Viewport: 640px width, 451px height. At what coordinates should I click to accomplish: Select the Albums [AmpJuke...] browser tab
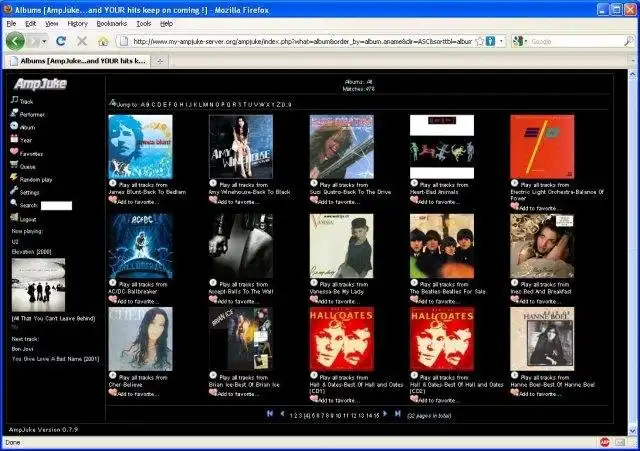pos(78,61)
